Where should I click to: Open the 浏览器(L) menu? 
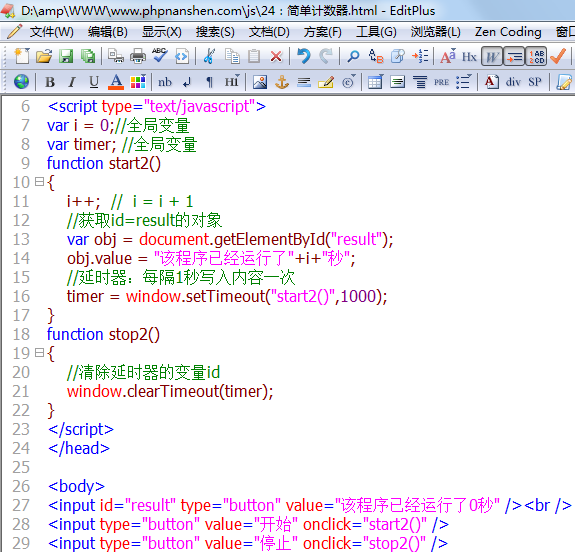coord(435,32)
